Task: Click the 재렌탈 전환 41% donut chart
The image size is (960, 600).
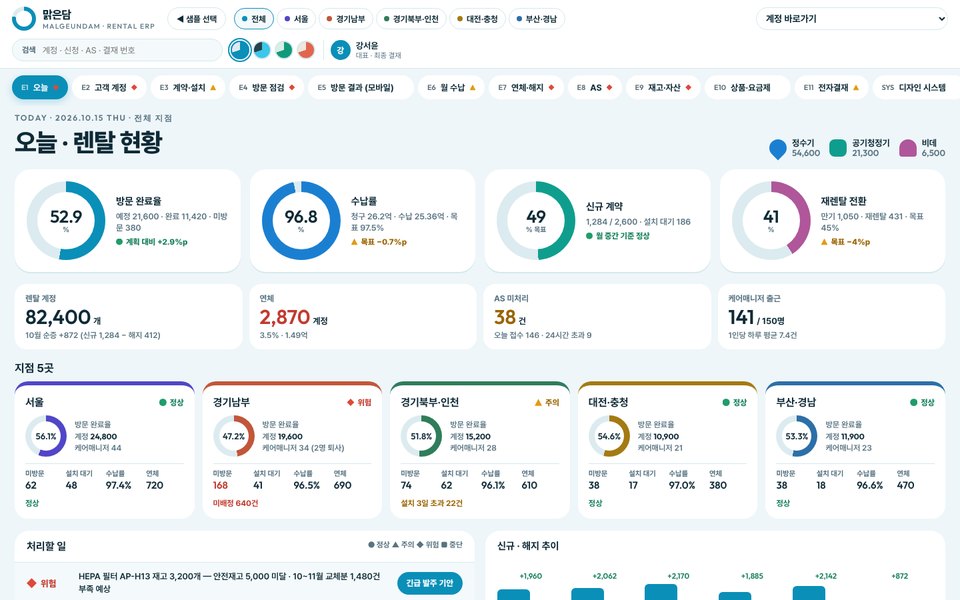Action: tap(771, 220)
